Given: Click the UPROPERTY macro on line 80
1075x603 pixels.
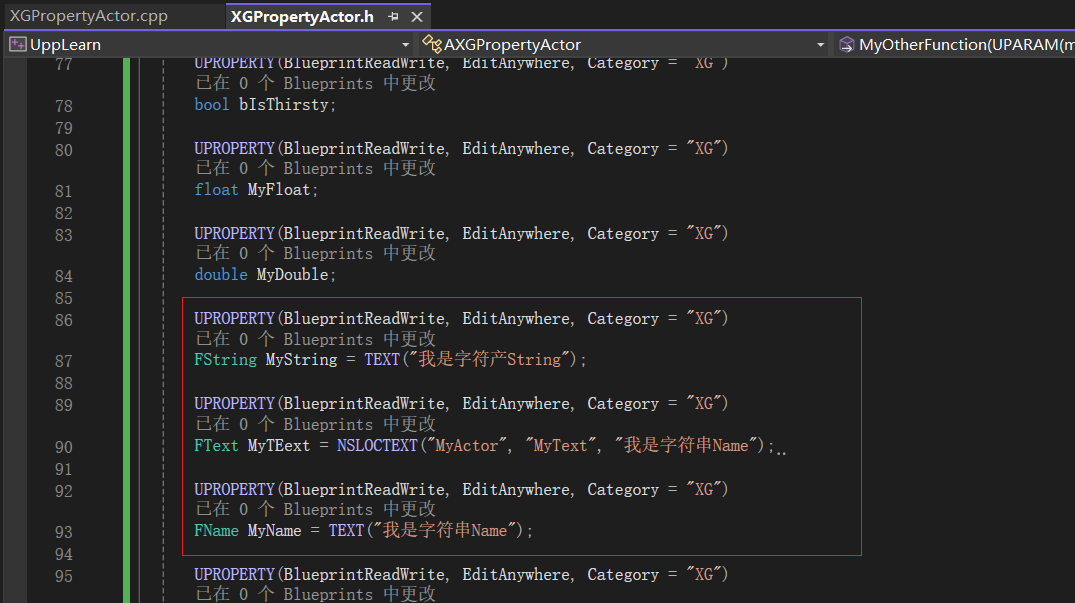Looking at the screenshot, I should pos(234,149).
